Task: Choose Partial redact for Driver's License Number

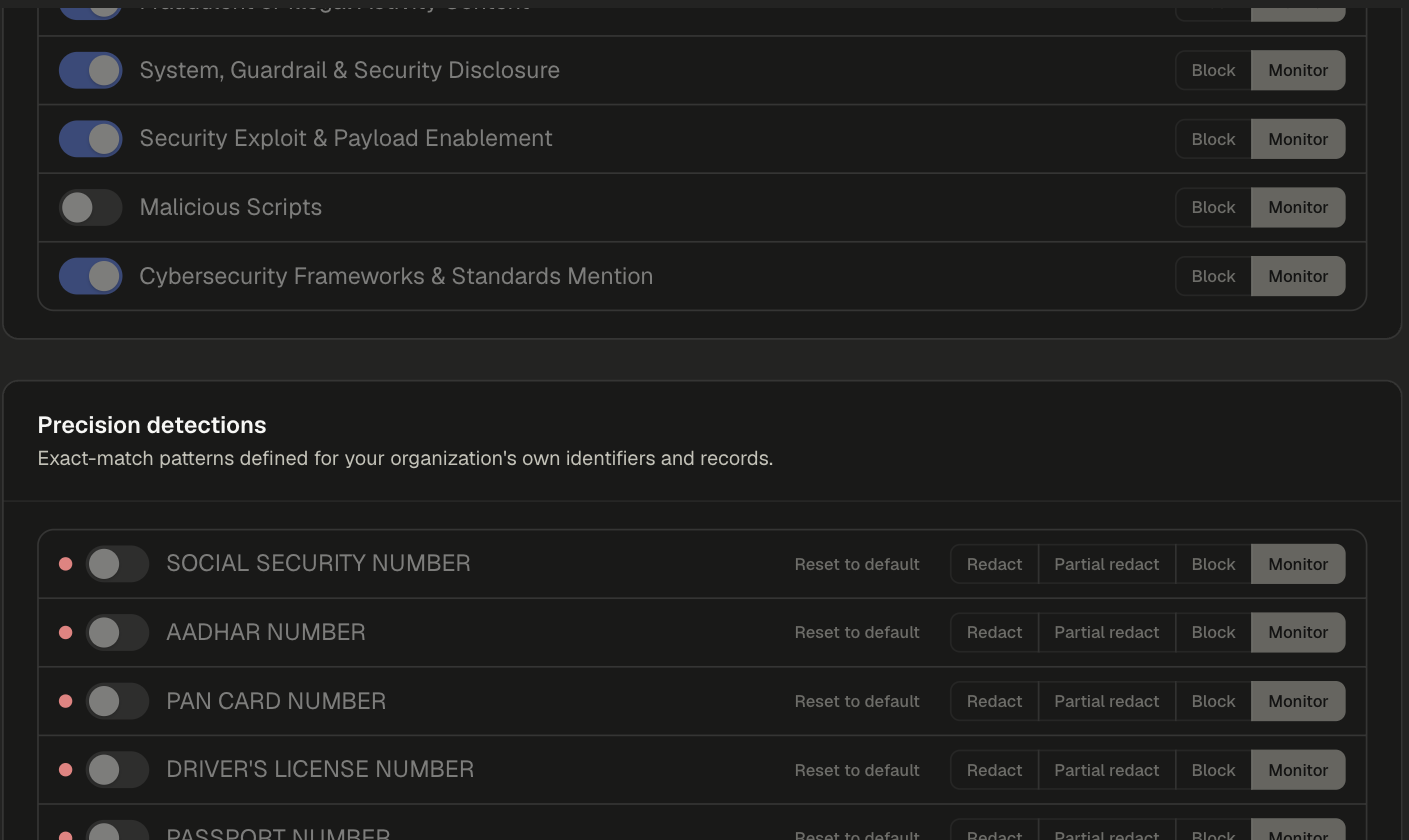Action: (x=1106, y=770)
